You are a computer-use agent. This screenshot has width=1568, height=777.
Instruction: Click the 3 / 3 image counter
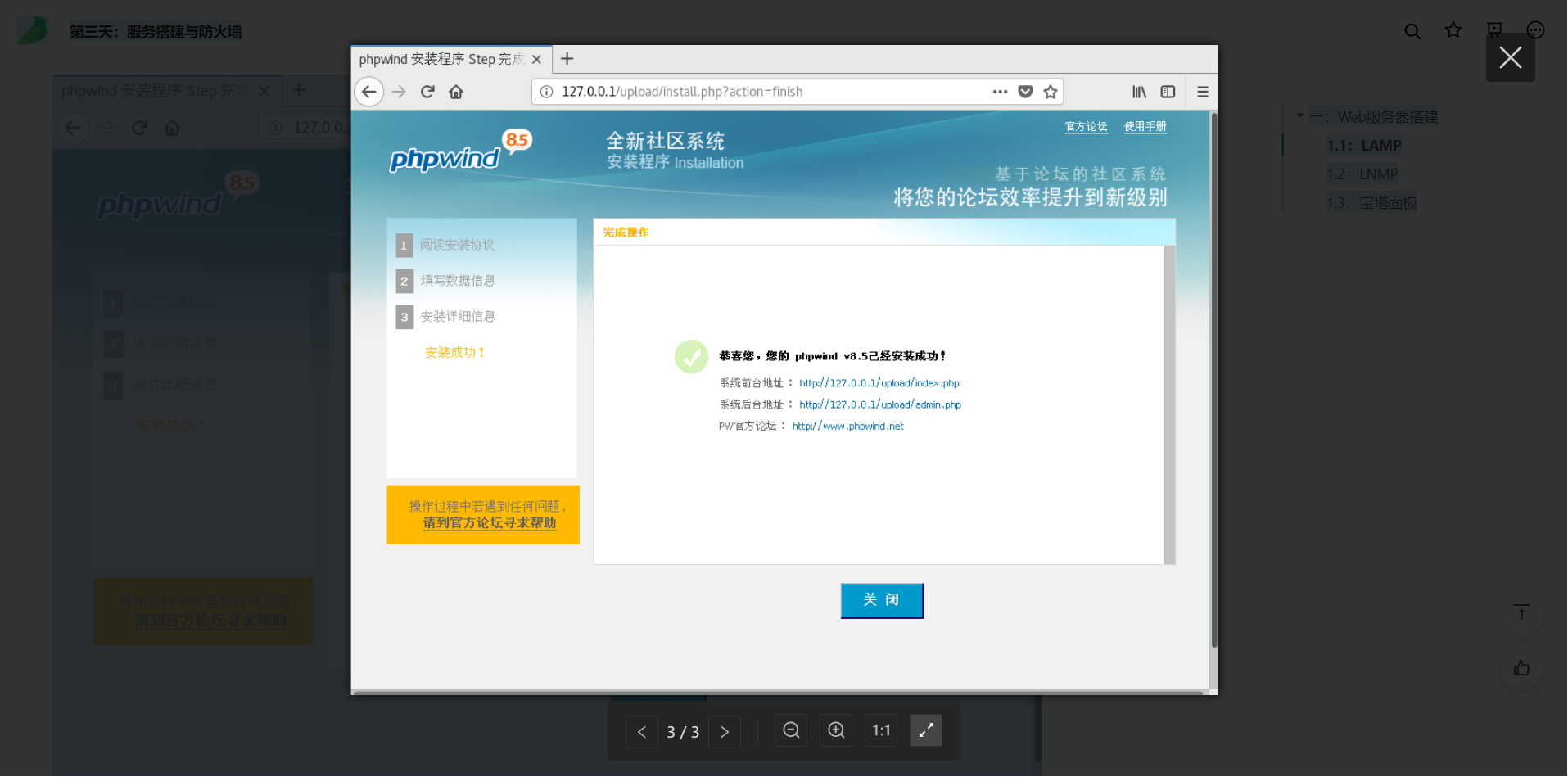tap(683, 732)
